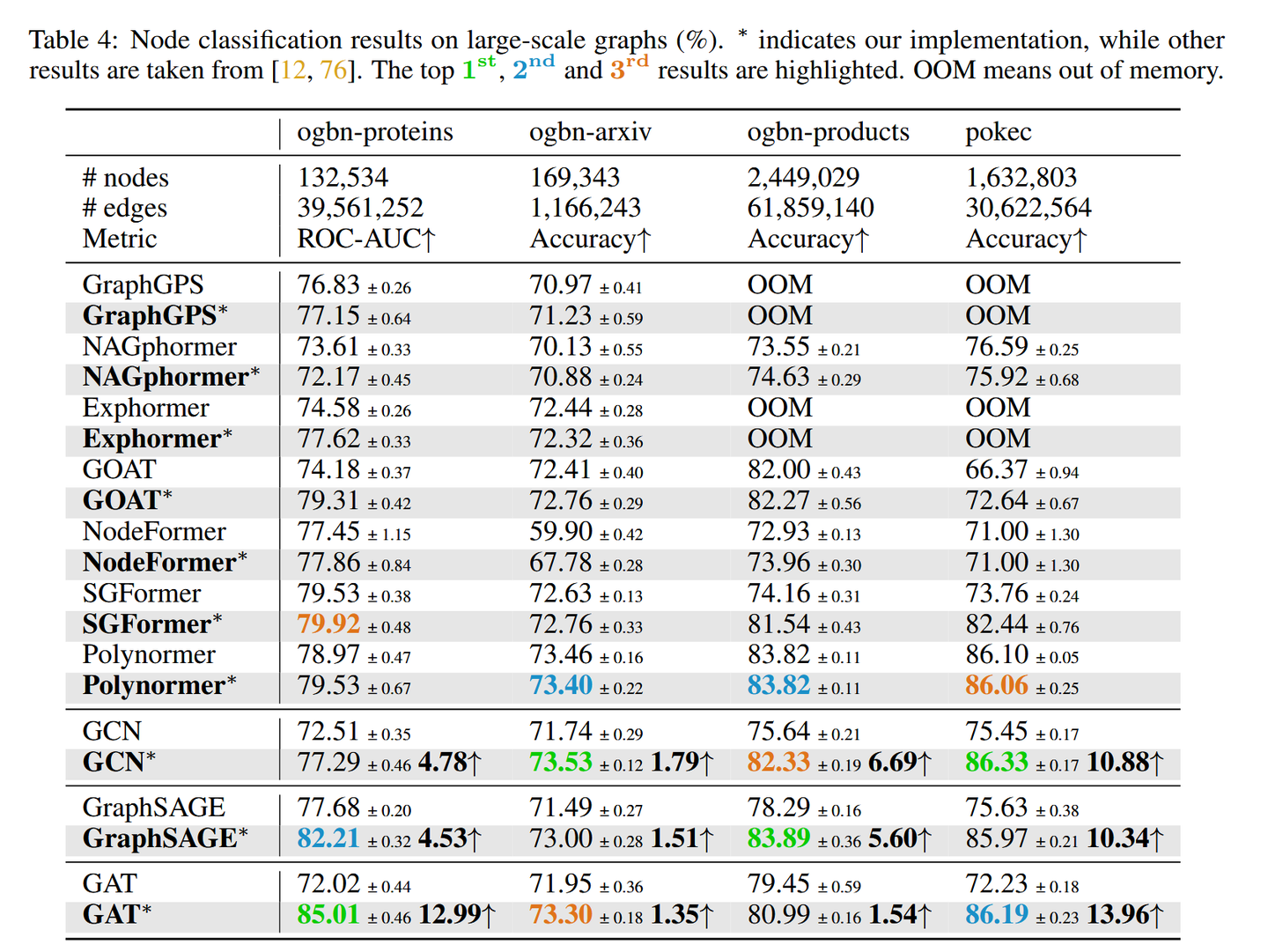Select the ogbn-arxiv column header

click(x=589, y=132)
